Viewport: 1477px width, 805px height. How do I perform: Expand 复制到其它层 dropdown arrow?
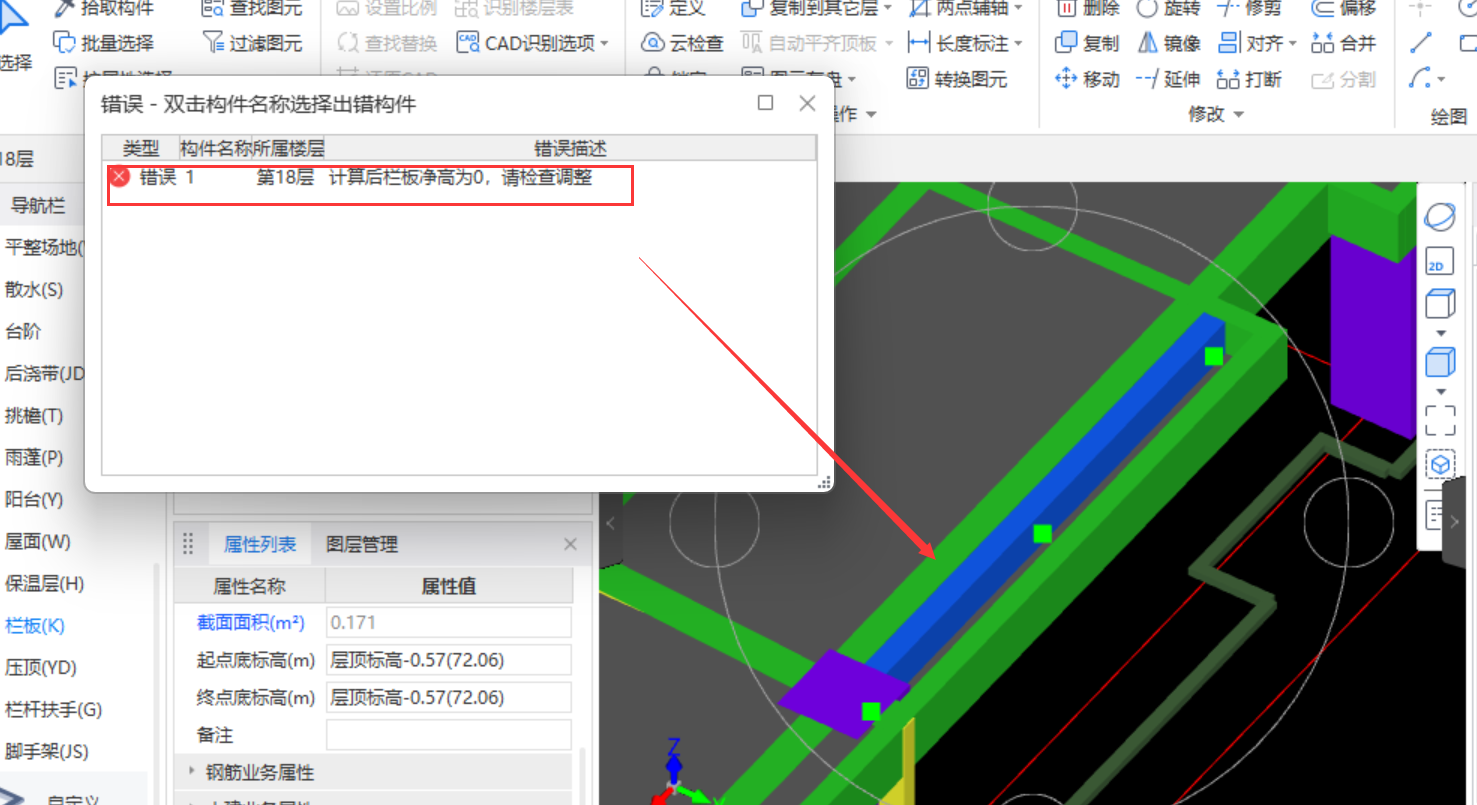point(888,8)
